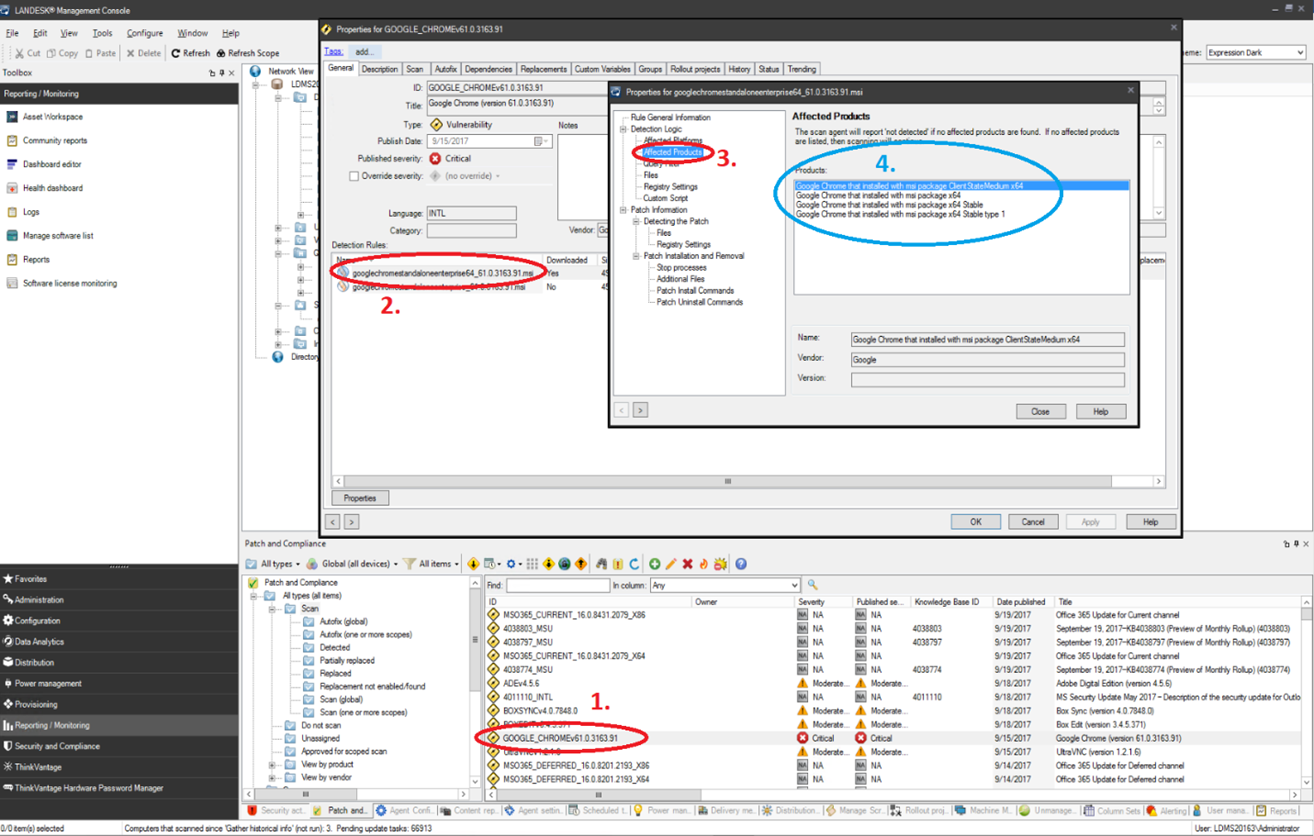Close the Affected Products dialog via Close button
The image size is (1314, 836).
coord(1043,411)
